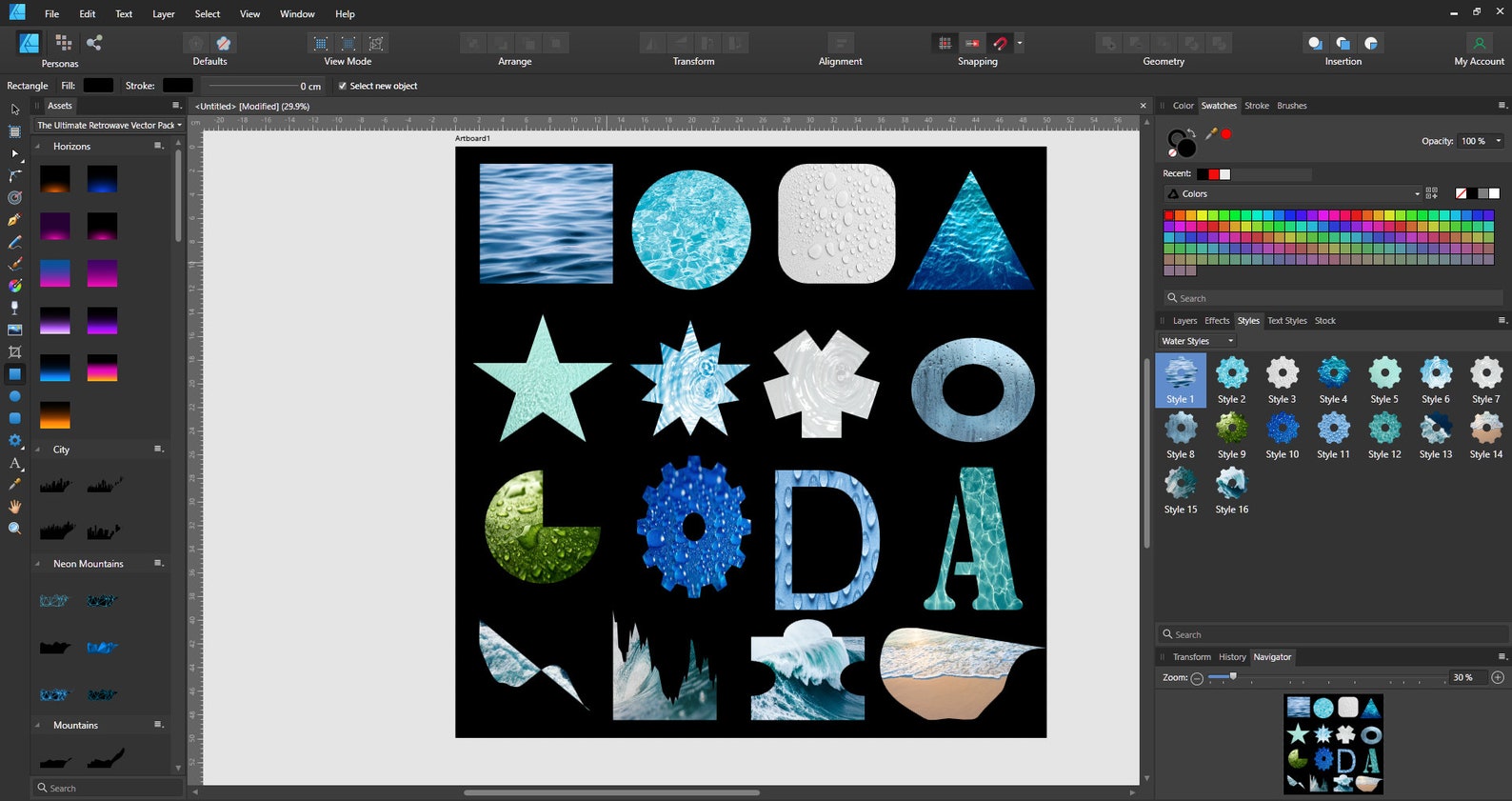Click the zoom in plus button in Navigator
The width and height of the screenshot is (1512, 801).
tap(1498, 677)
